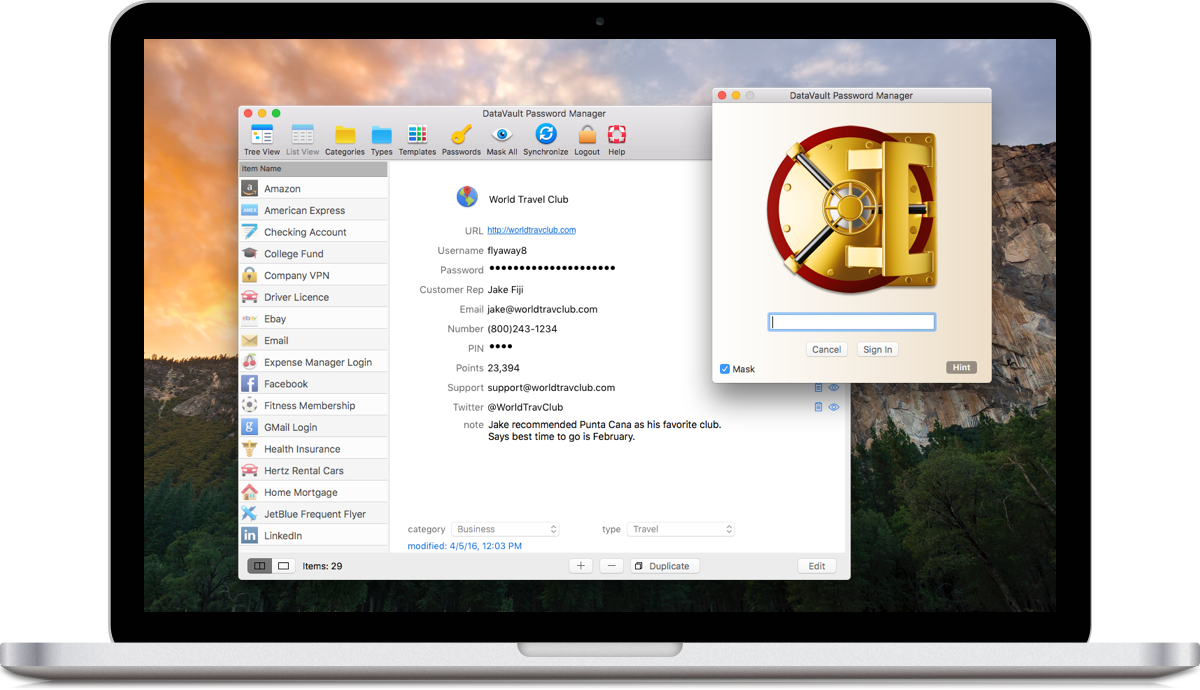Select the Fitness Membership soccer ball icon

(249, 405)
